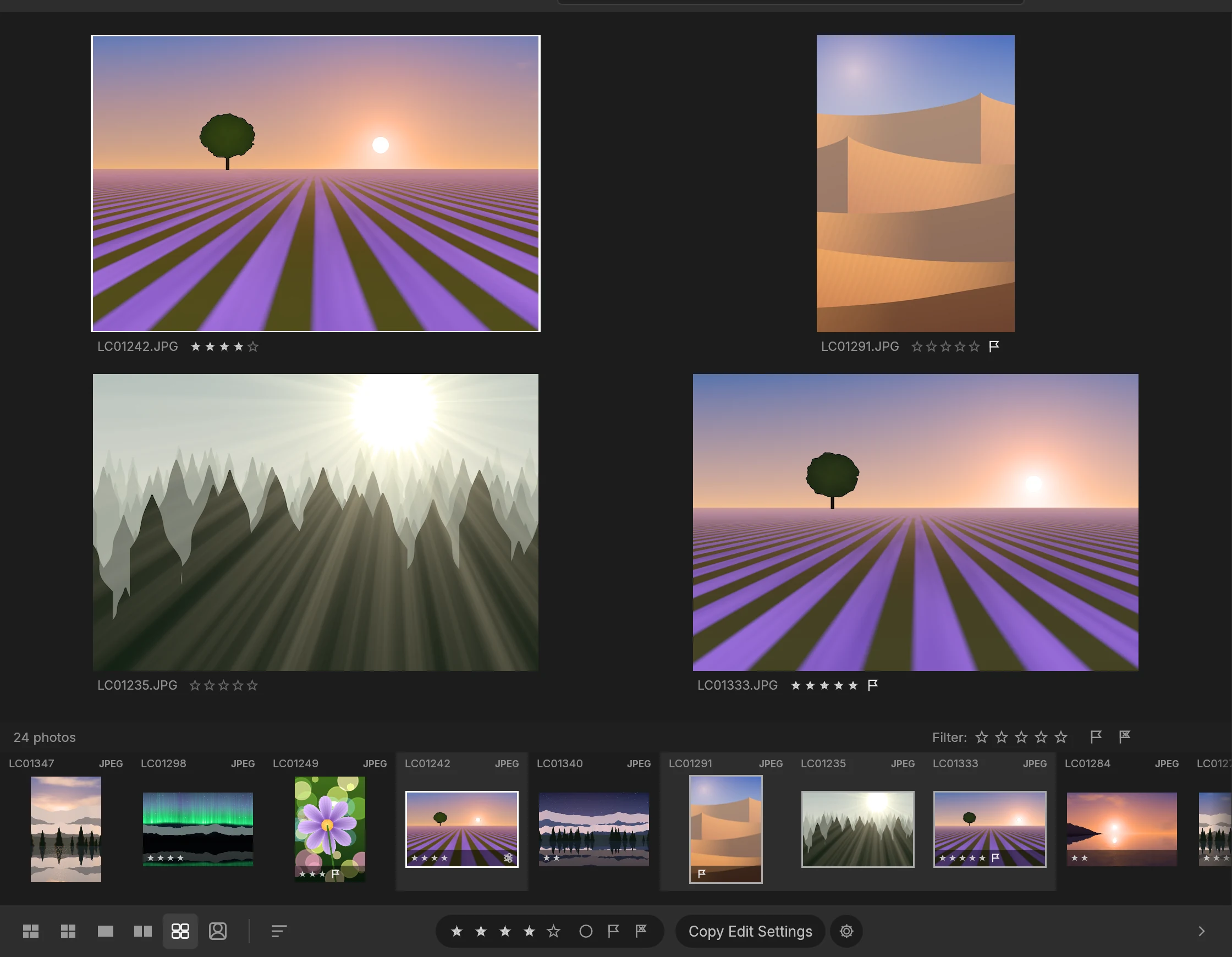Screen dimensions: 1232x957
Task: Open the People view icon
Action: point(218,931)
